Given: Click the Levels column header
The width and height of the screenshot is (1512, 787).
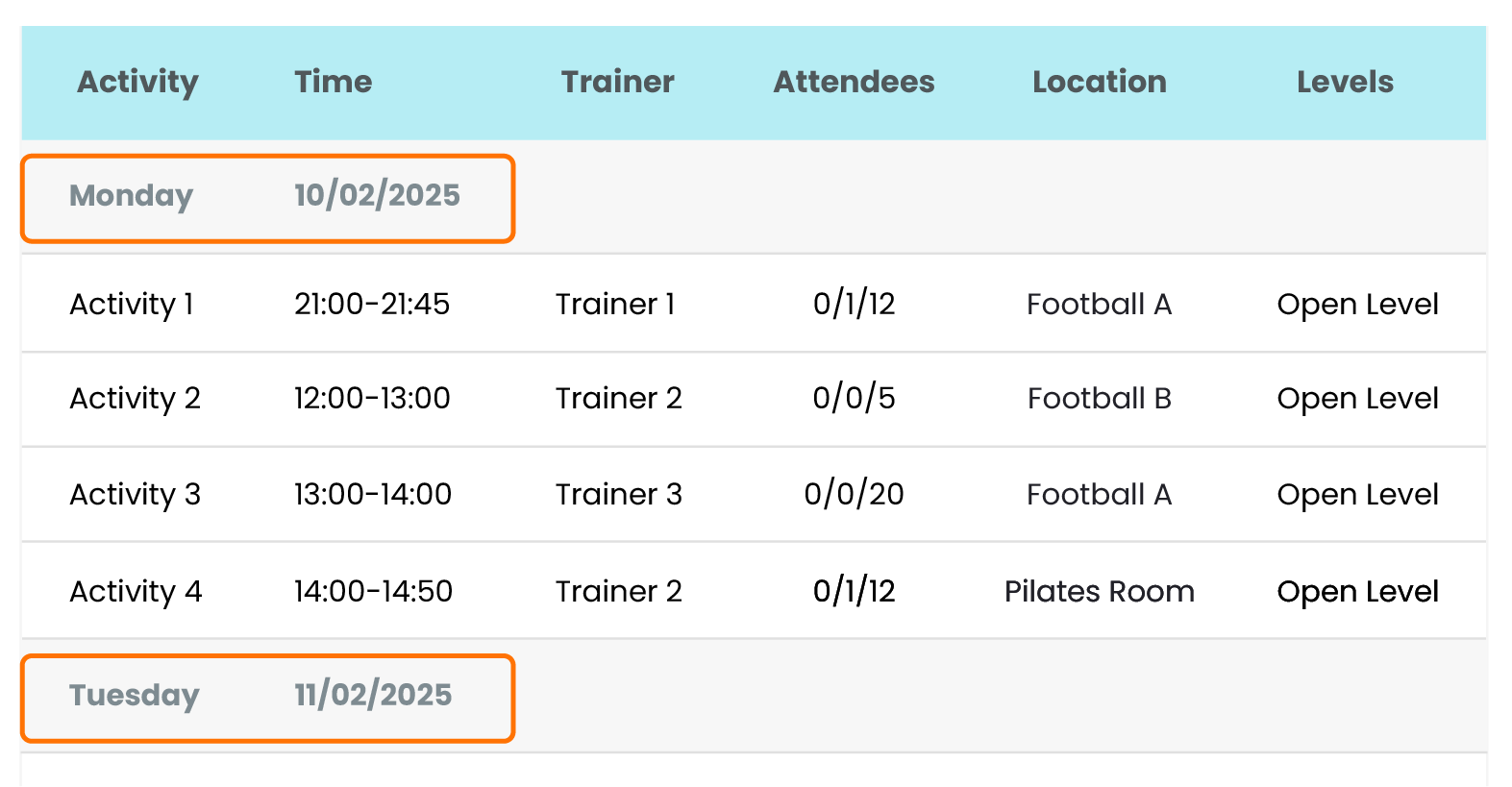Looking at the screenshot, I should pos(1344,83).
